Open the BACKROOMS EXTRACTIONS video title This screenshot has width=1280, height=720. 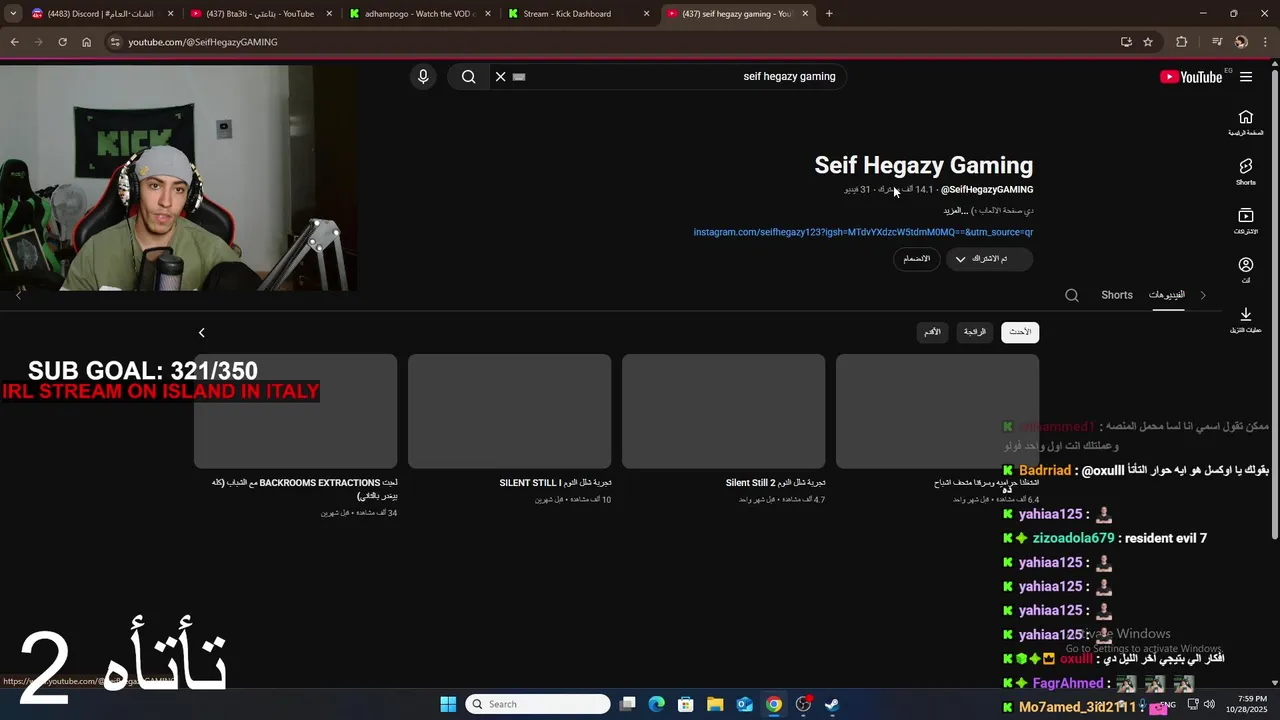(305, 489)
